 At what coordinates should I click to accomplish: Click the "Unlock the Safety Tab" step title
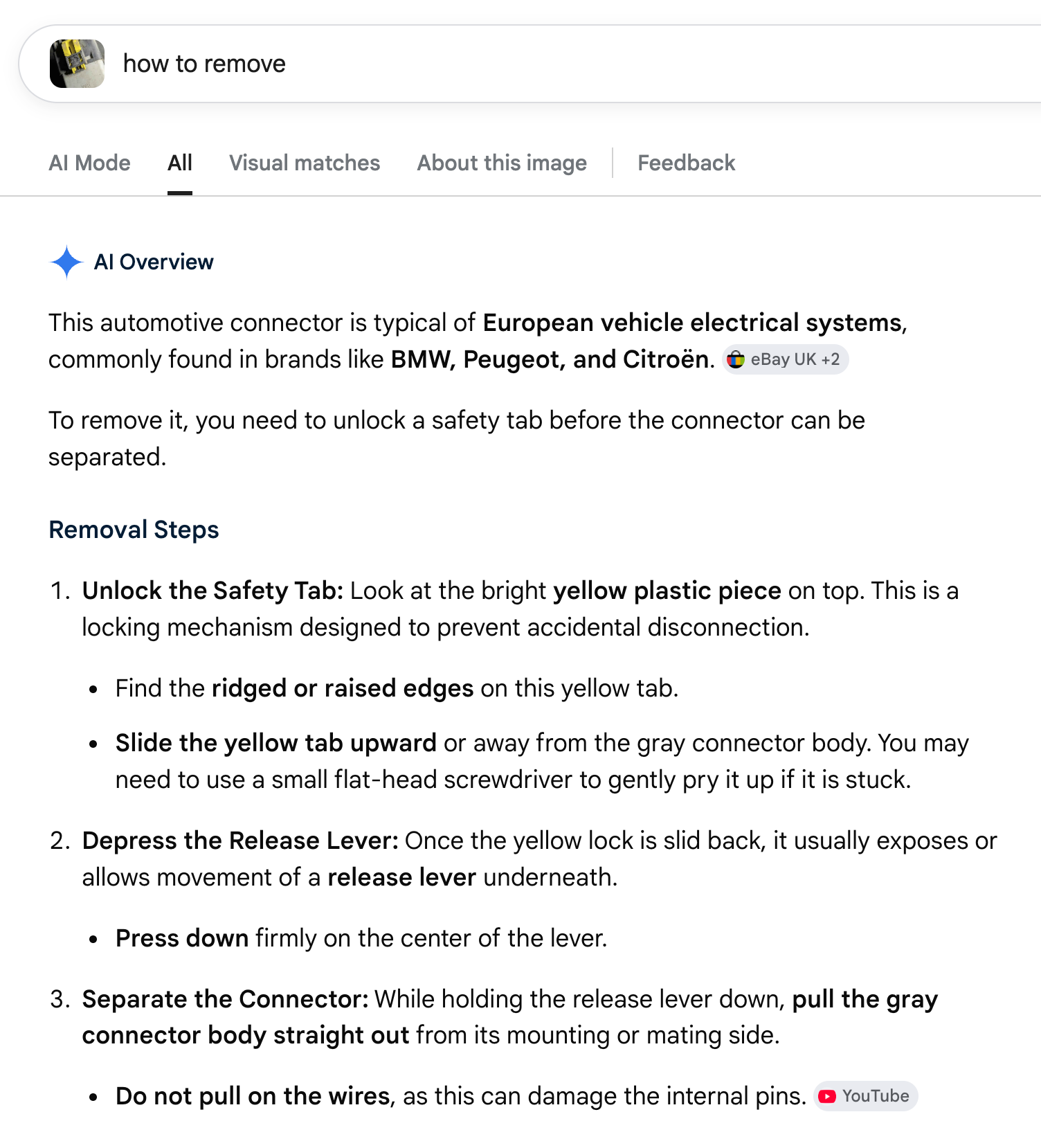coord(212,591)
